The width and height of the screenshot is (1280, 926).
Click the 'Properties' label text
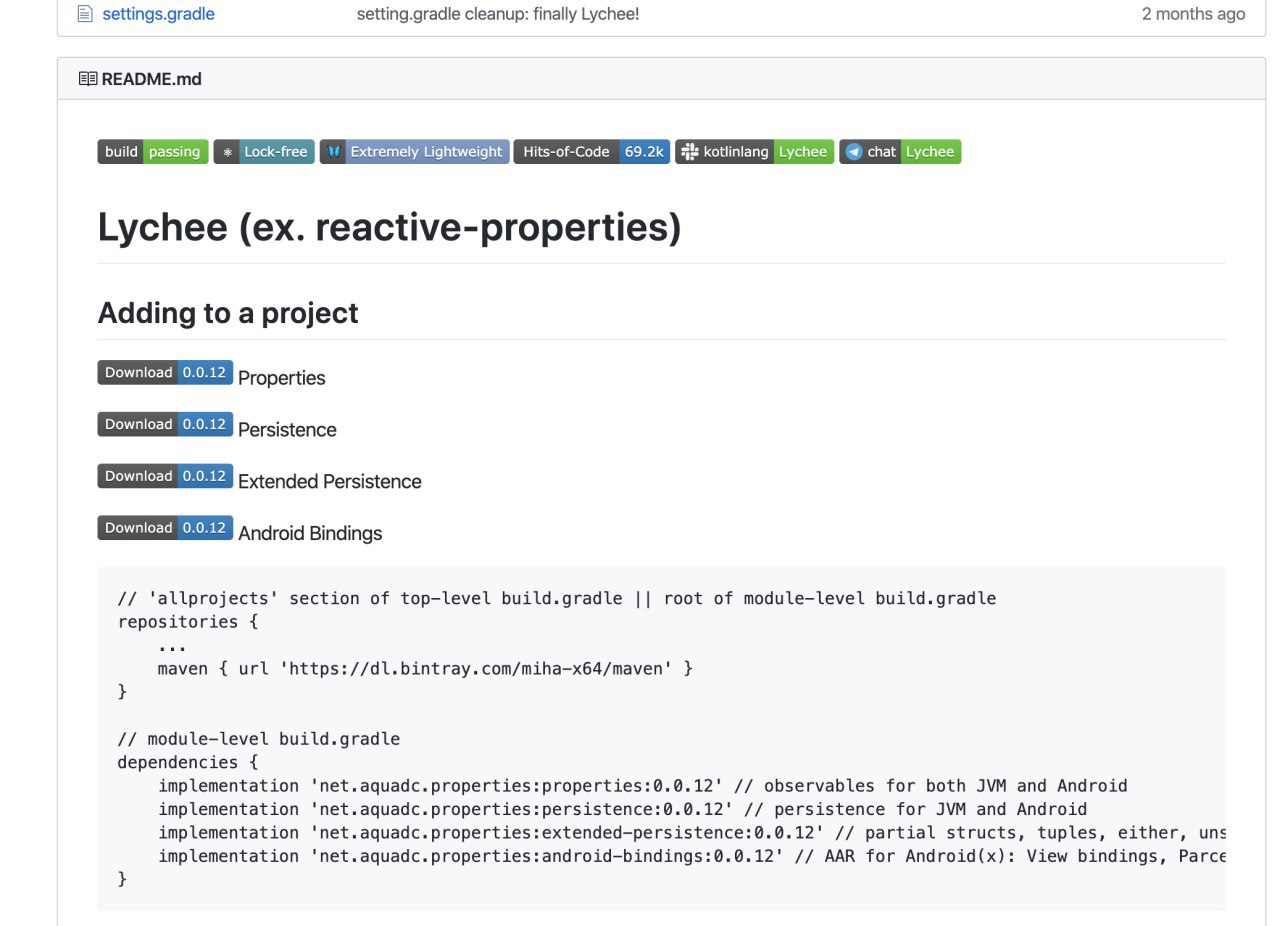[x=281, y=378]
